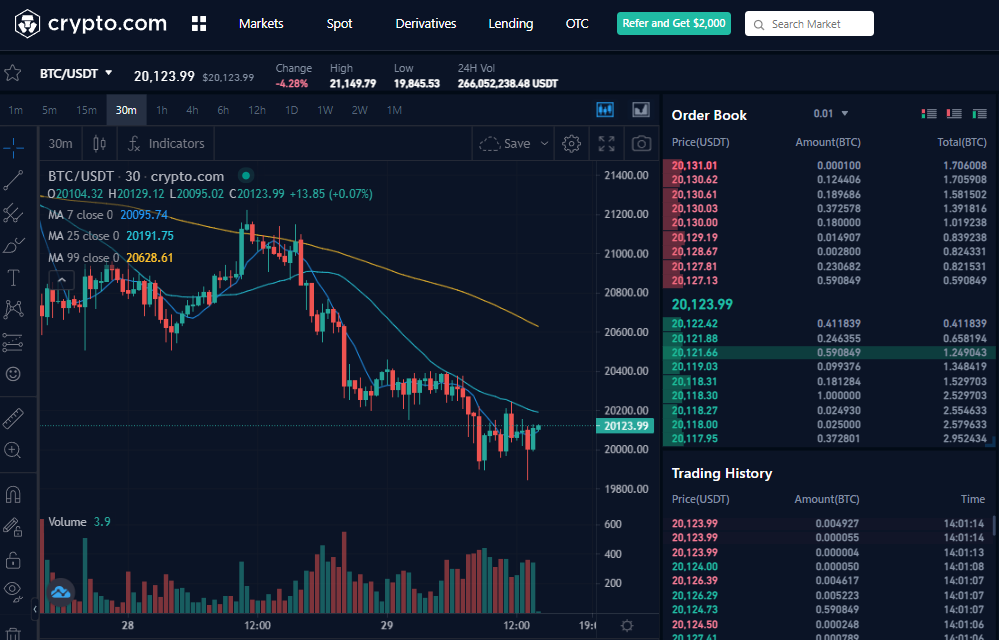Open the Derivatives menu
Viewport: 999px width, 640px height.
point(426,24)
